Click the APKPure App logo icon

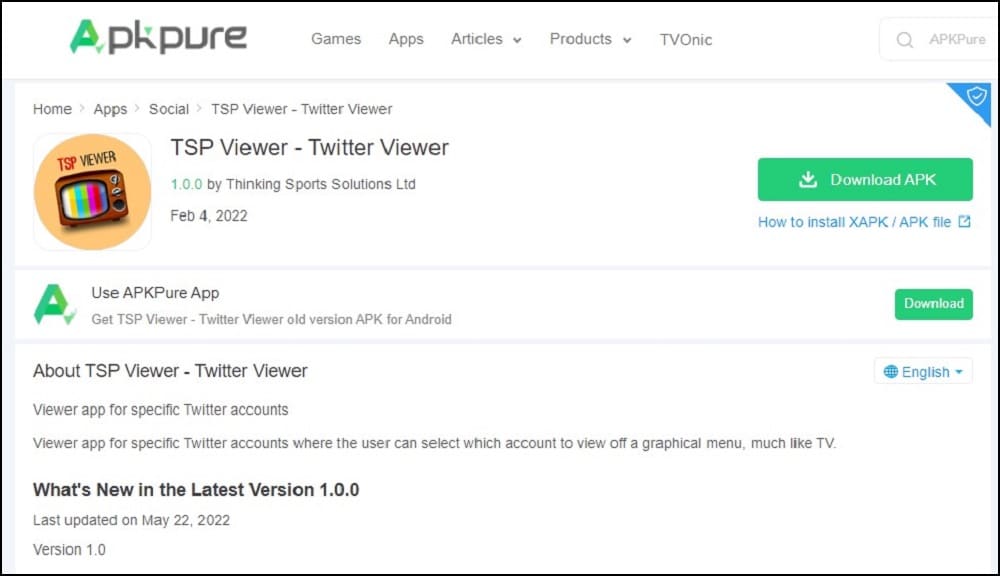coord(55,305)
